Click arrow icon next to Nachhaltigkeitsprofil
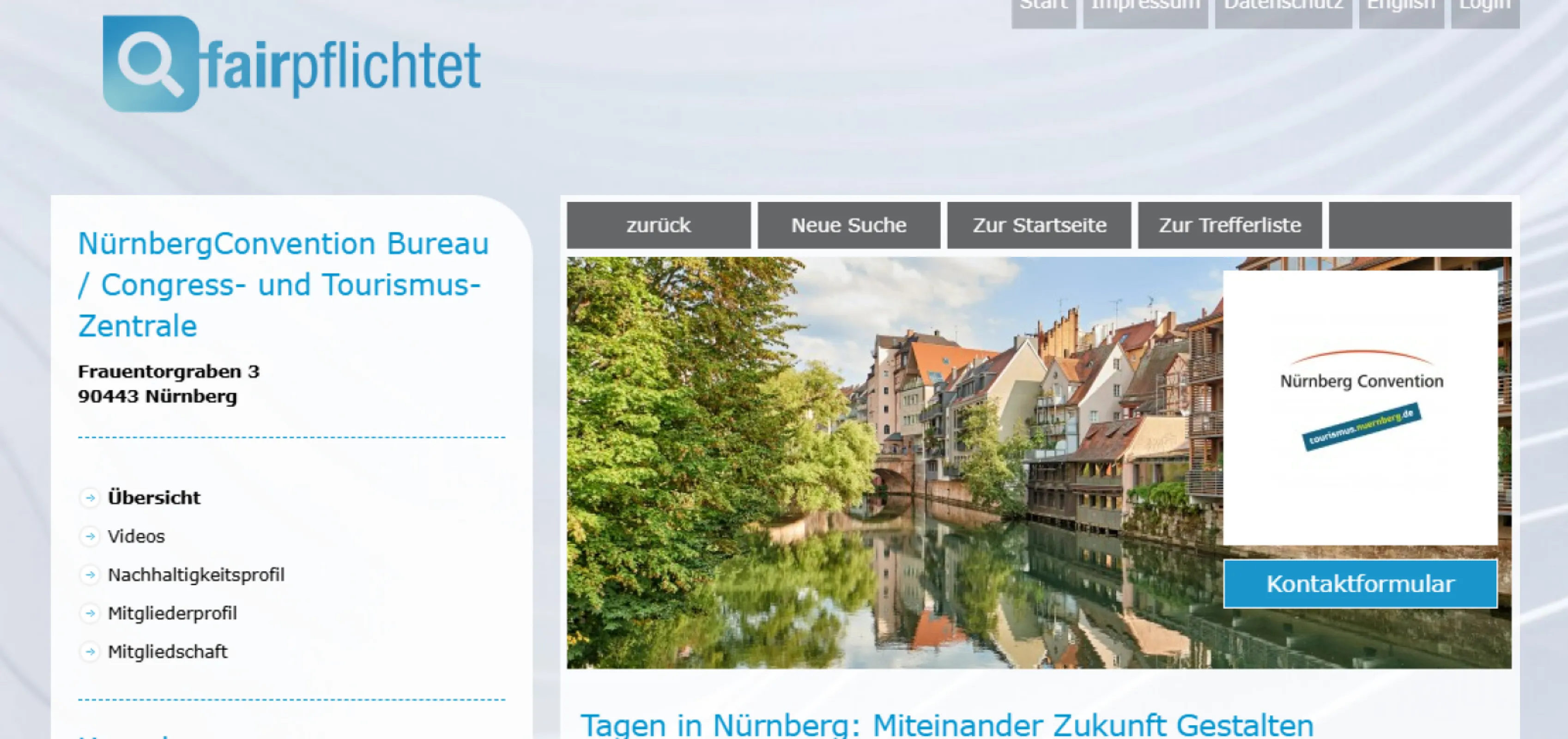Screen dimensions: 1568x739 click(x=90, y=575)
